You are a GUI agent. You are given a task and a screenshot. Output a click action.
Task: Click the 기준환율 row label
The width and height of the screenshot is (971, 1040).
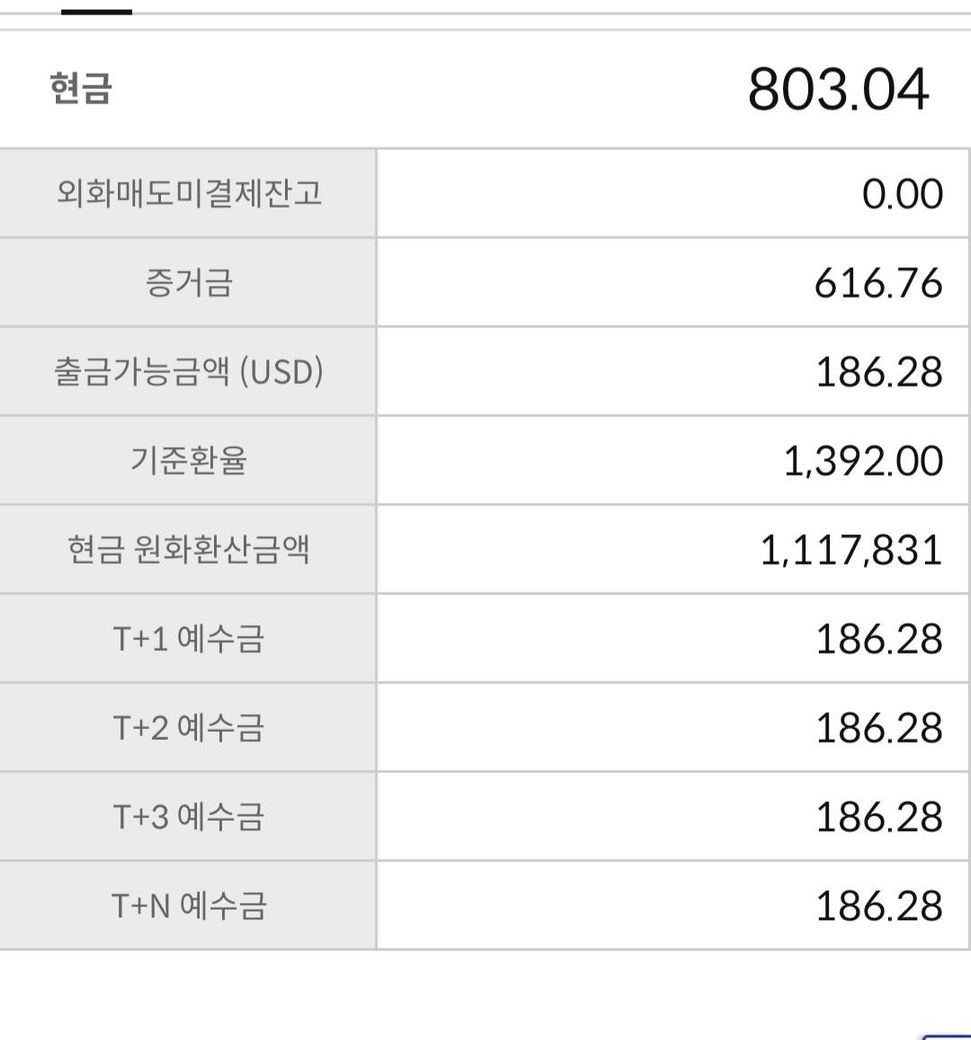[189, 461]
